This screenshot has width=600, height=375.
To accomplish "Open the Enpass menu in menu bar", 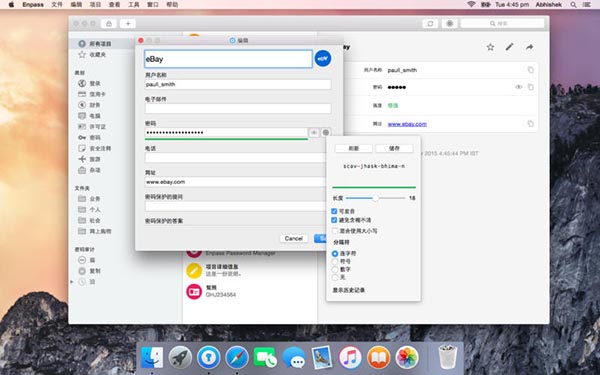I will click(33, 5).
